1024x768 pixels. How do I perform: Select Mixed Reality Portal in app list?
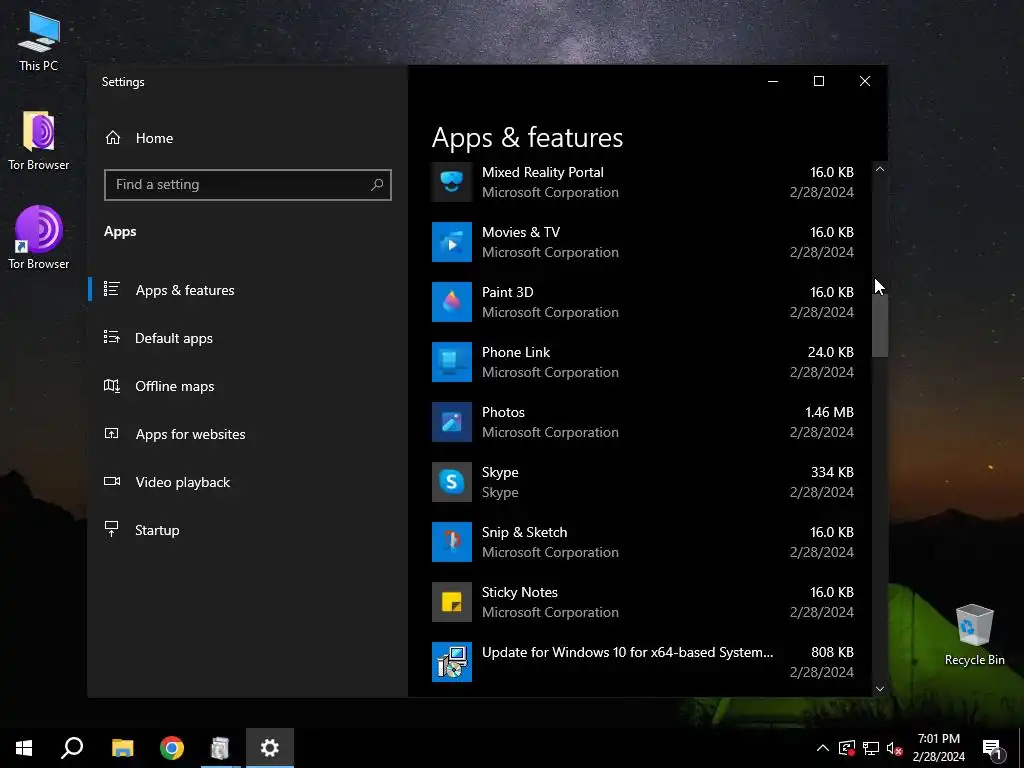(x=542, y=172)
